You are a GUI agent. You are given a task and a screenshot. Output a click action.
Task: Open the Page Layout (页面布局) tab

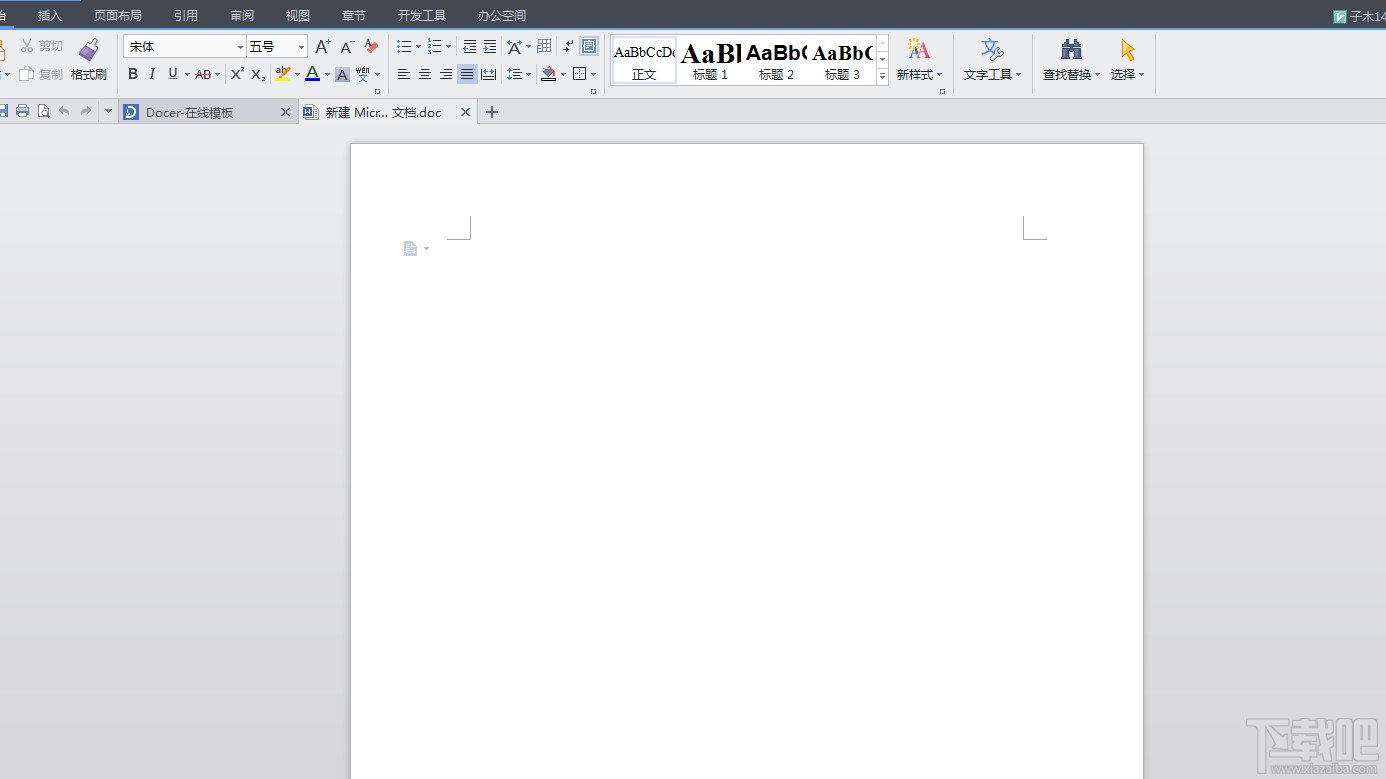coord(118,15)
